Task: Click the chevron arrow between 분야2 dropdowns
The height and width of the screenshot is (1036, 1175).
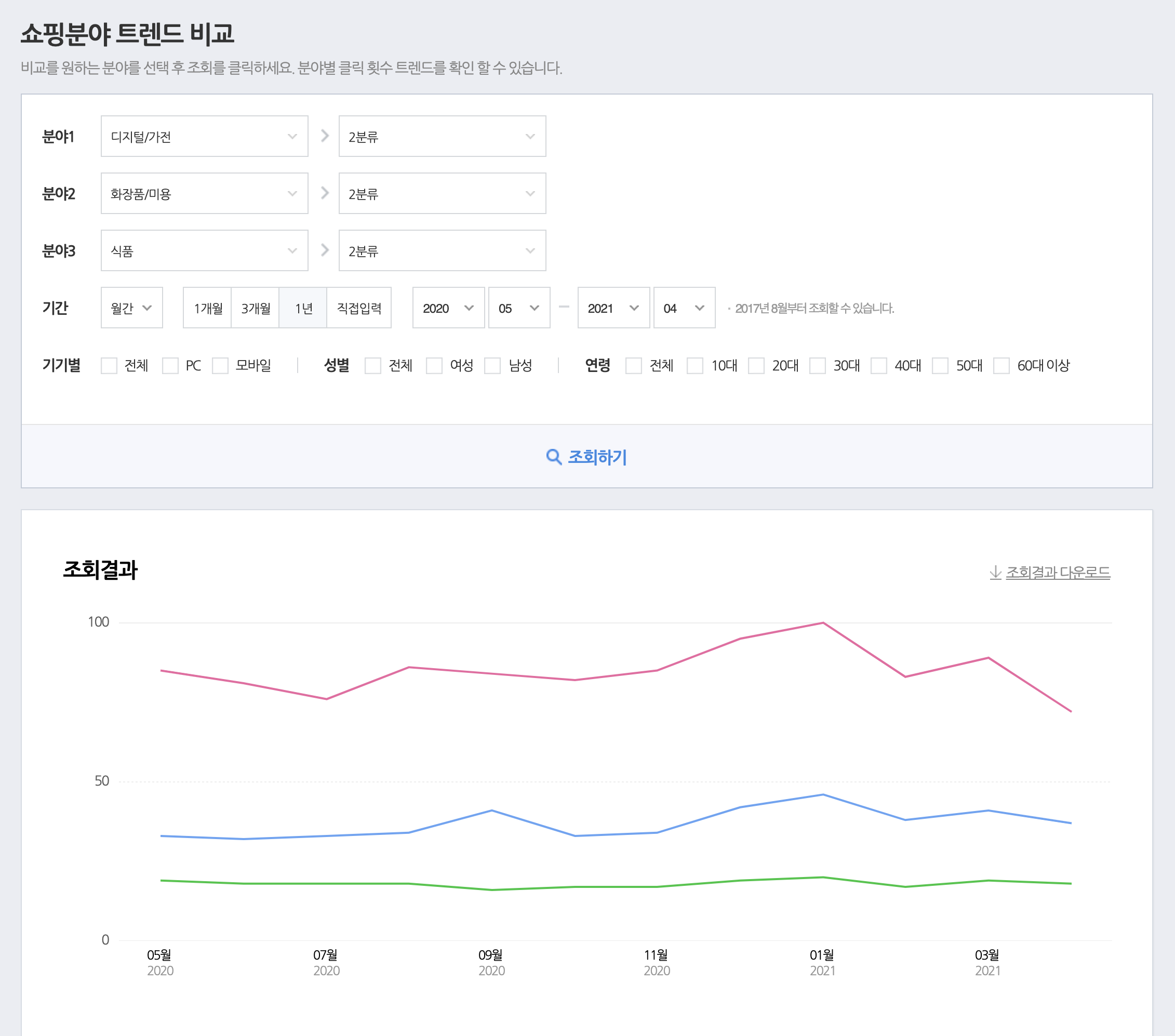Action: [325, 193]
